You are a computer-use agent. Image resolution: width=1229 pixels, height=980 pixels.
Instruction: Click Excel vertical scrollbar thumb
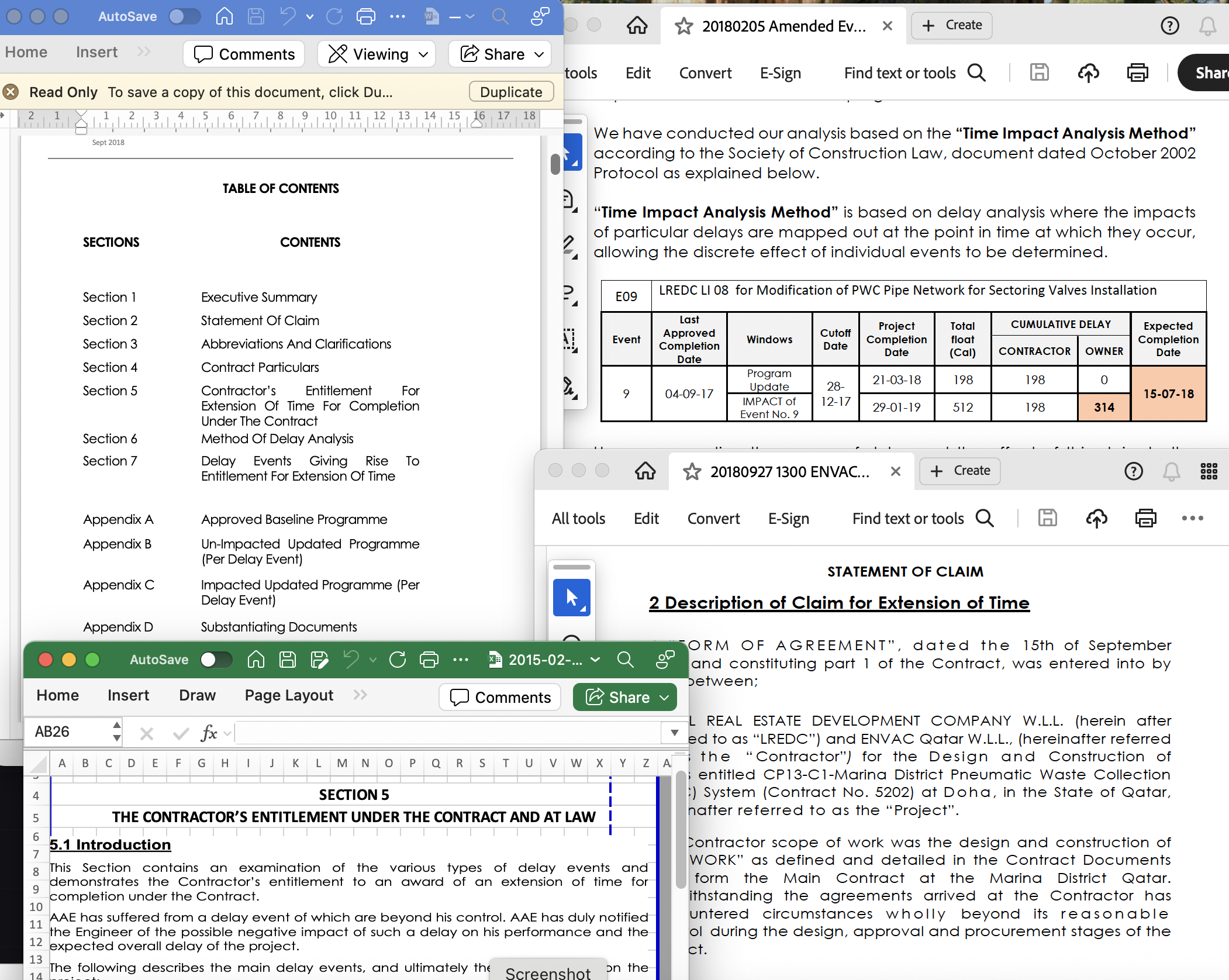coord(681,830)
